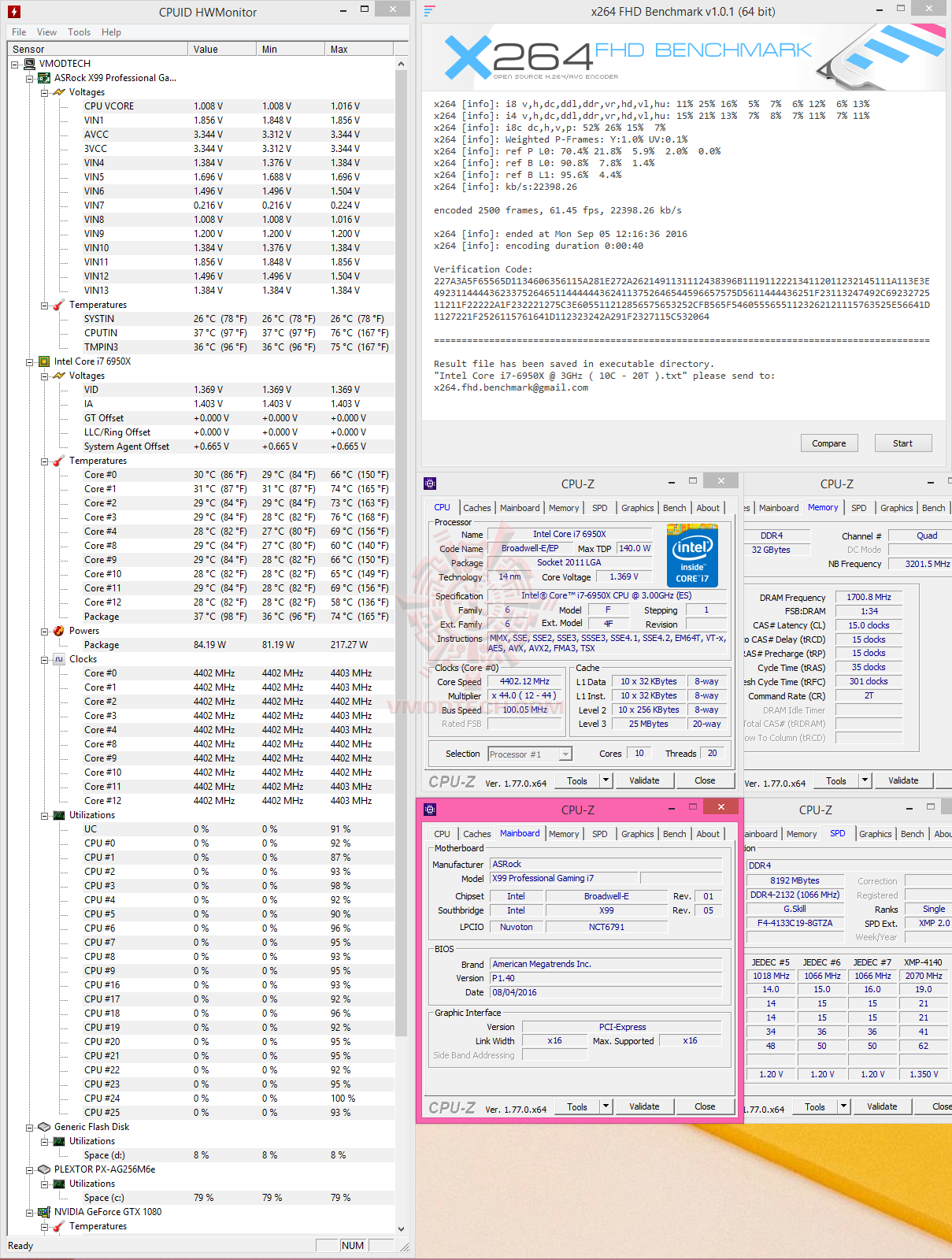
Task: Collapse the ASRock X99 Professional node
Action: (x=30, y=78)
